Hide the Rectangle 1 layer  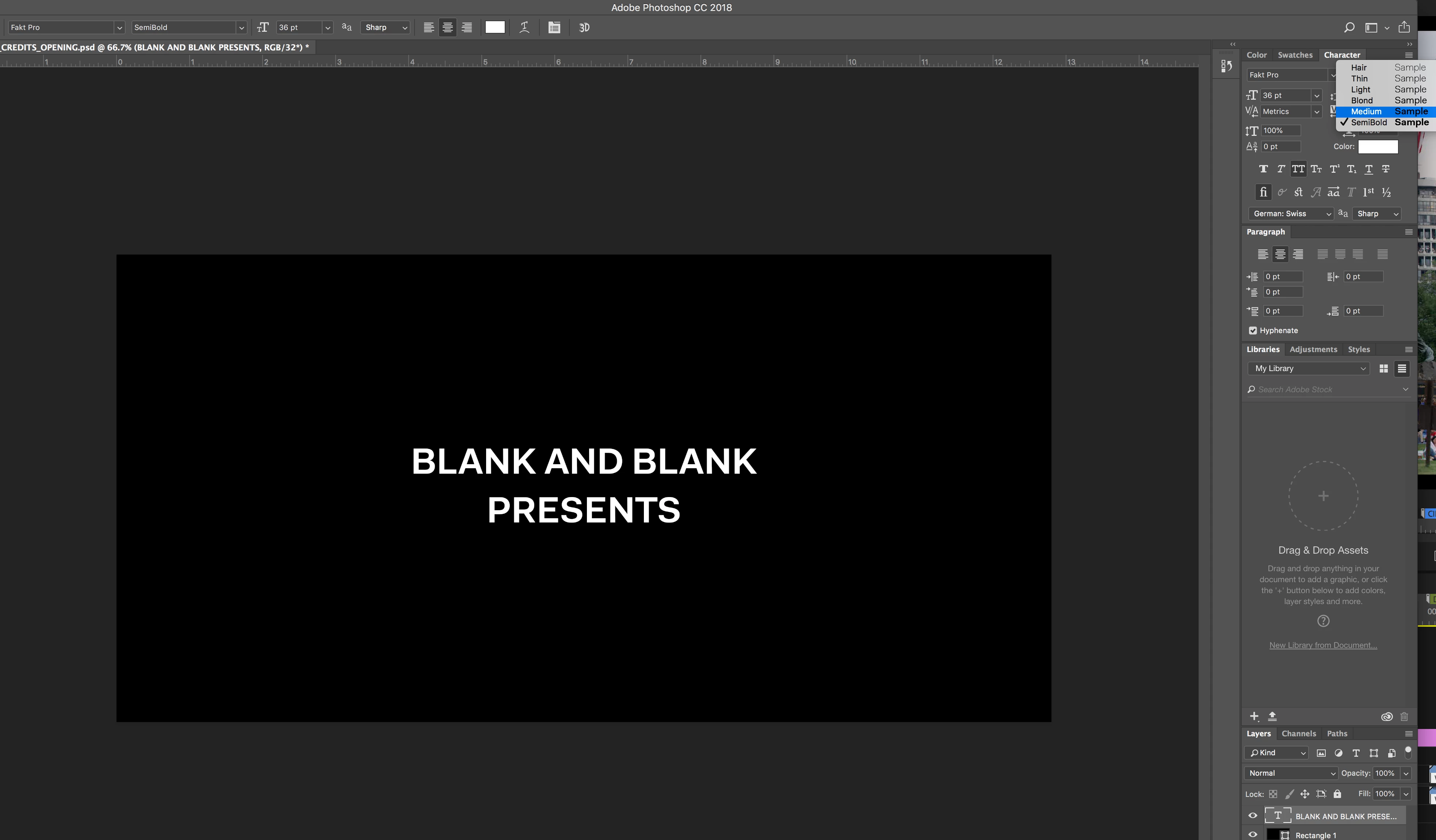(x=1253, y=834)
